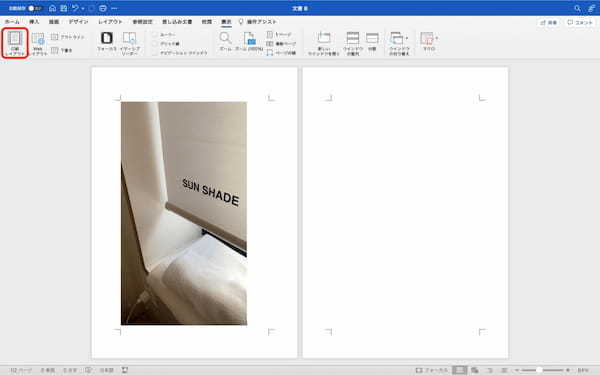Open the Home ribbon tab

[x=12, y=22]
